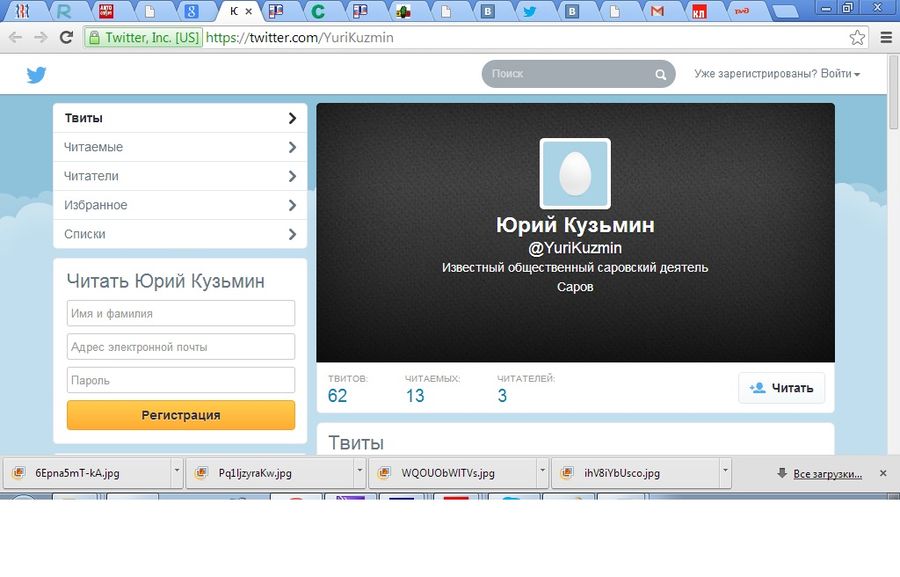Image resolution: width=900 pixels, height=577 pixels.
Task: Click the search magnifier icon
Action: click(660, 75)
